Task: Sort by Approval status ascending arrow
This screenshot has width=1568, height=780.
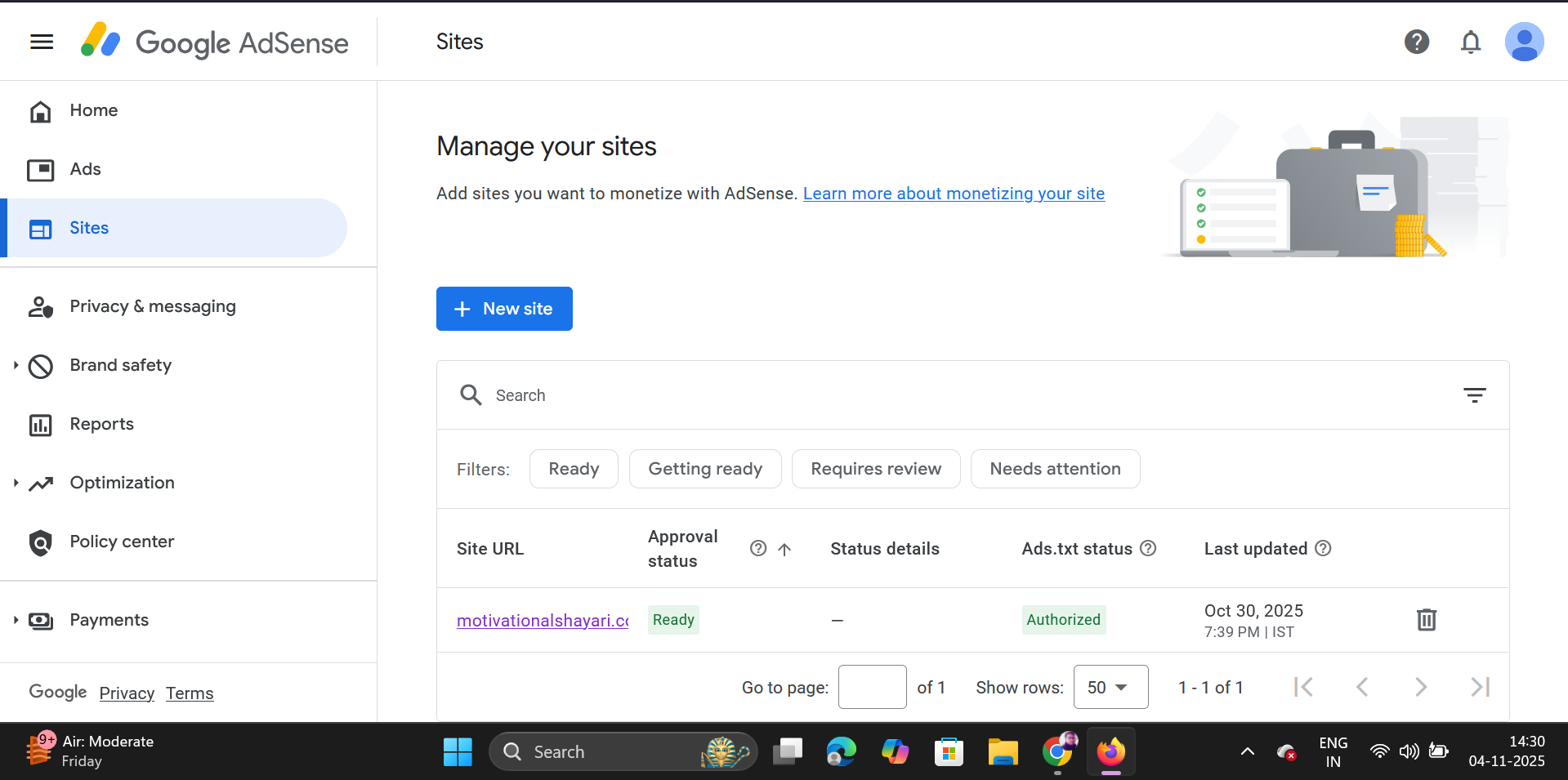Action: (784, 550)
